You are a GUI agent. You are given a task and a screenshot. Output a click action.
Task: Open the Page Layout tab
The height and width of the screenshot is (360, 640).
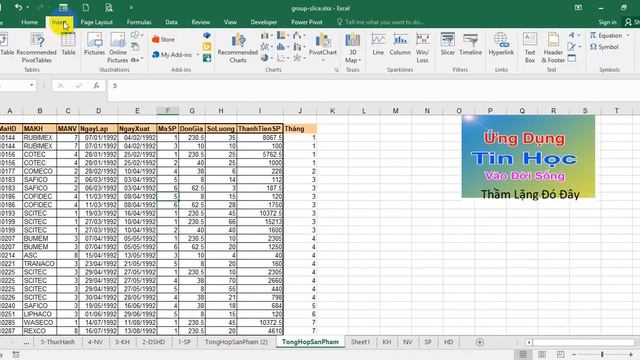(x=96, y=22)
